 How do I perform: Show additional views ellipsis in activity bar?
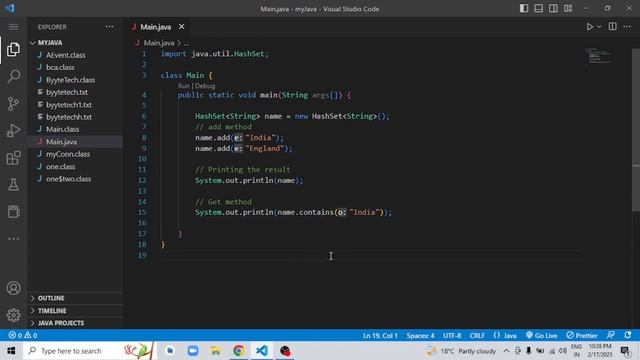[x=13, y=239]
